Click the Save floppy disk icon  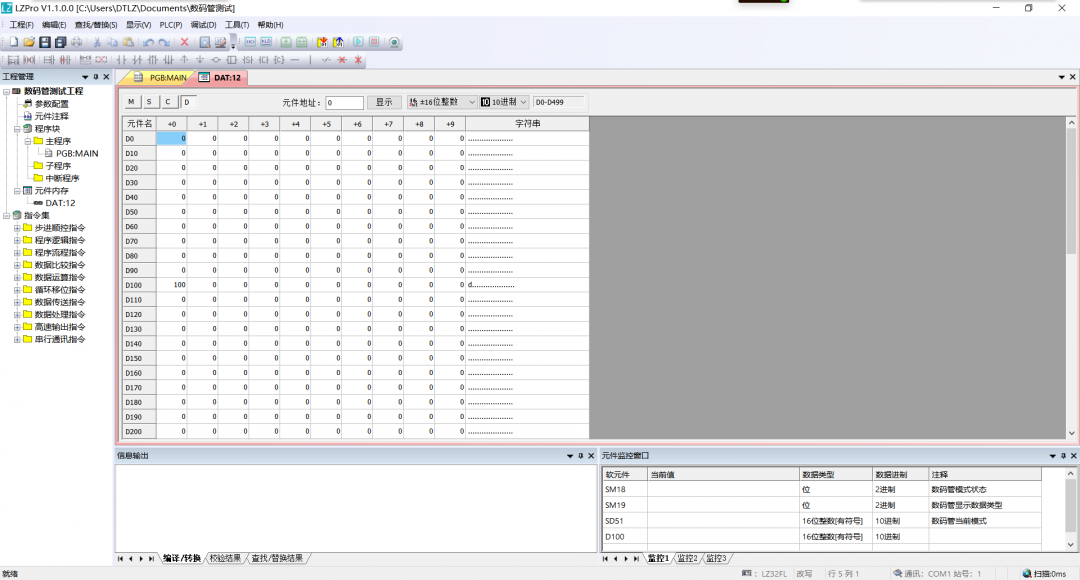[45, 42]
